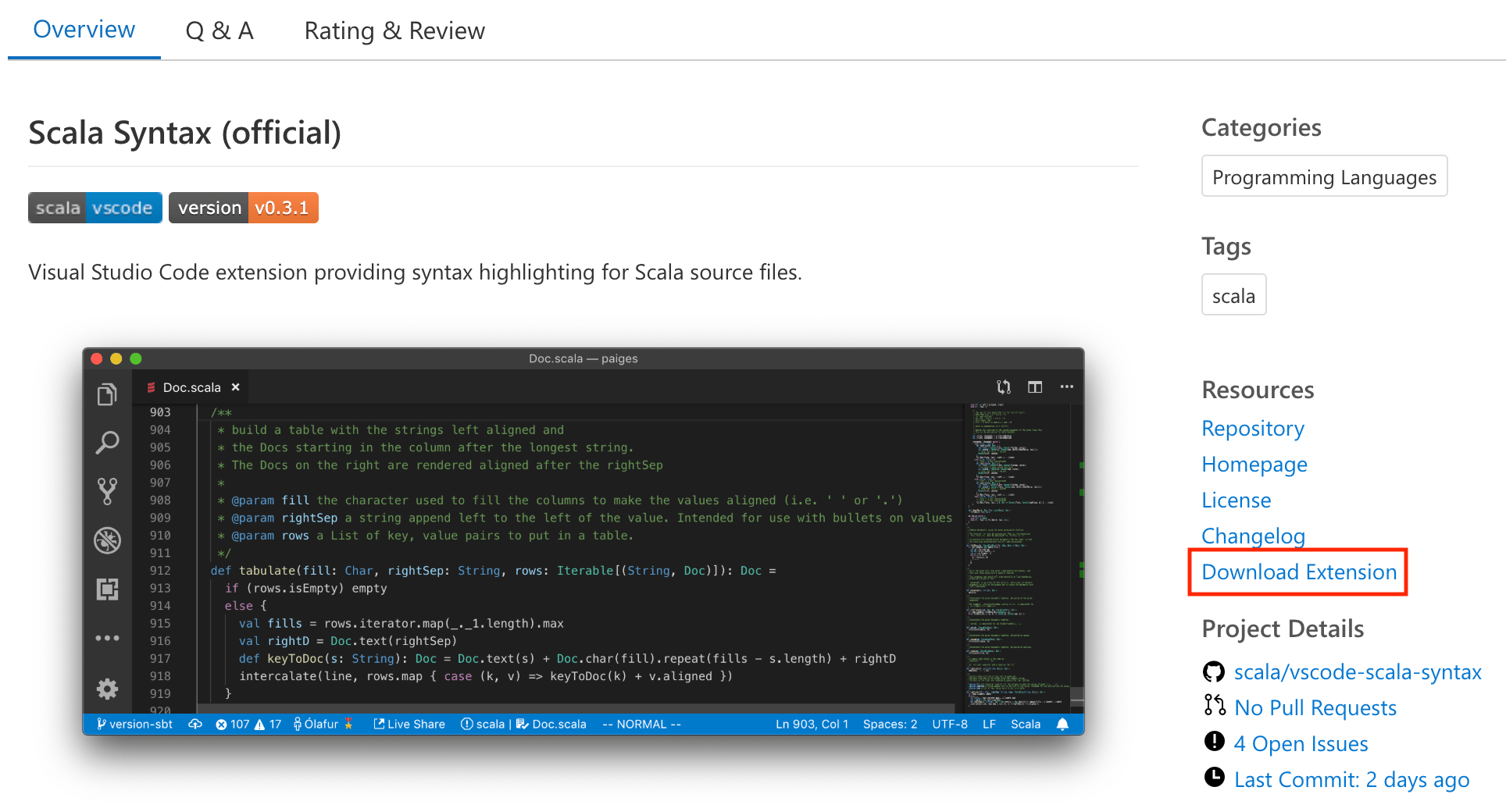Switch to the Overview tab

point(84,30)
